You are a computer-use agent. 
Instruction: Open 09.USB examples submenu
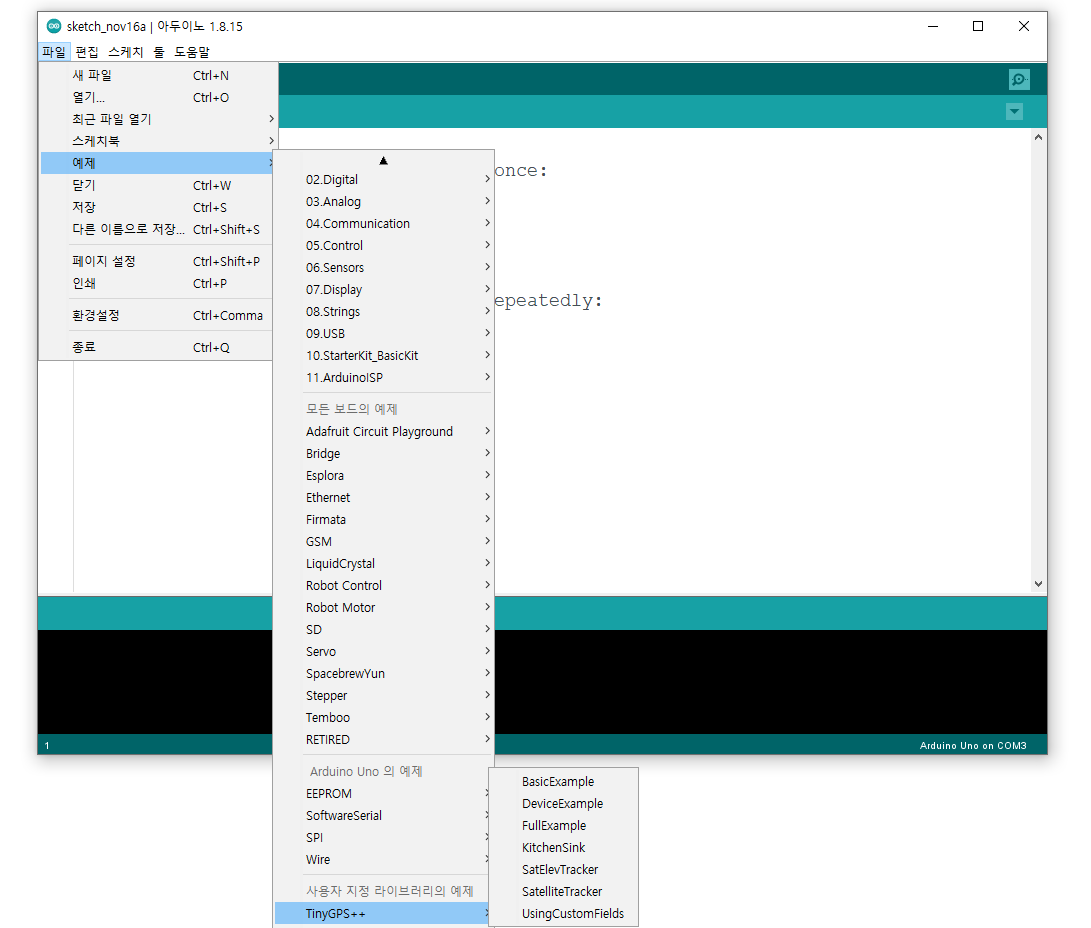click(x=384, y=334)
